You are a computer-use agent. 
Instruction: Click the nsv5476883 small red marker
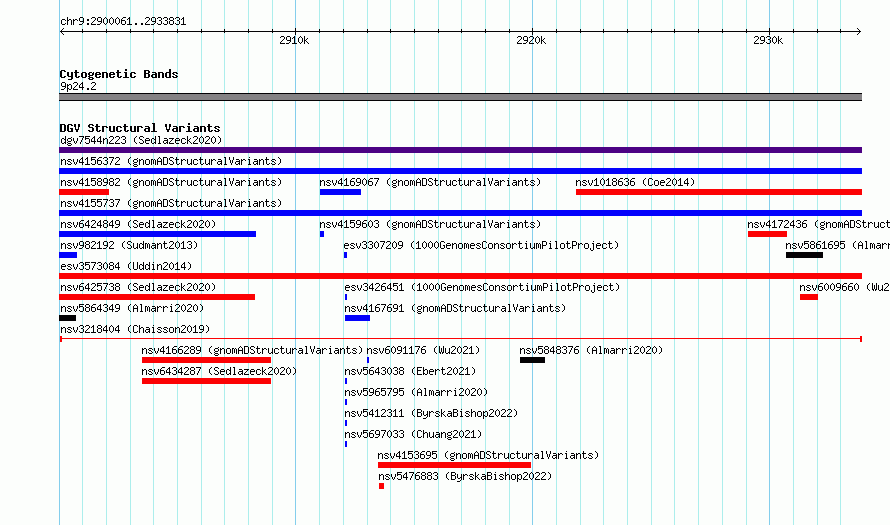381,486
